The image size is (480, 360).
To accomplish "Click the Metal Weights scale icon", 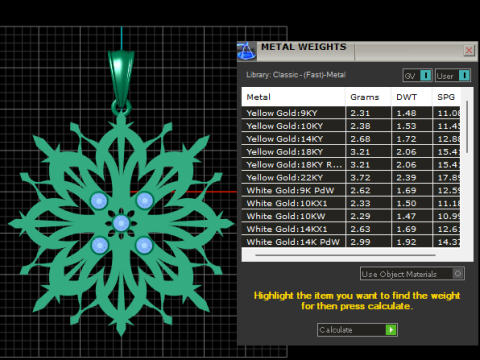I will pos(247,51).
